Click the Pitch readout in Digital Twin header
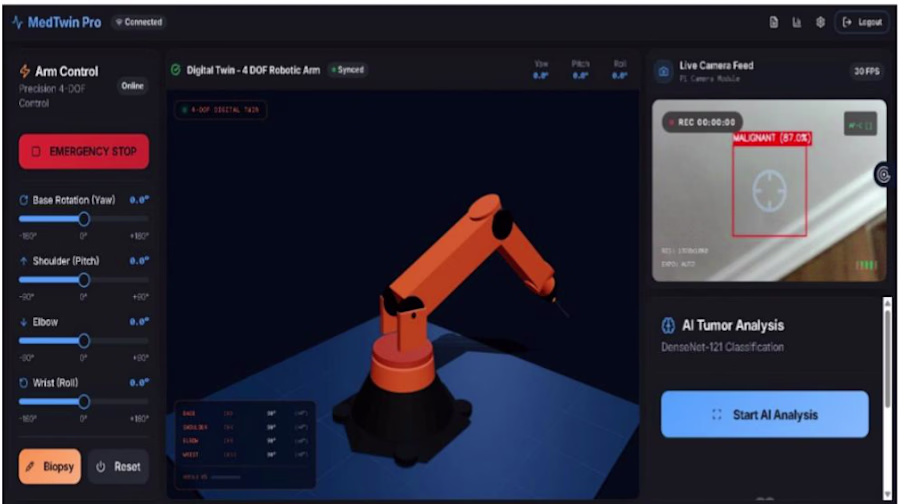The width and height of the screenshot is (900, 504). coord(580,69)
